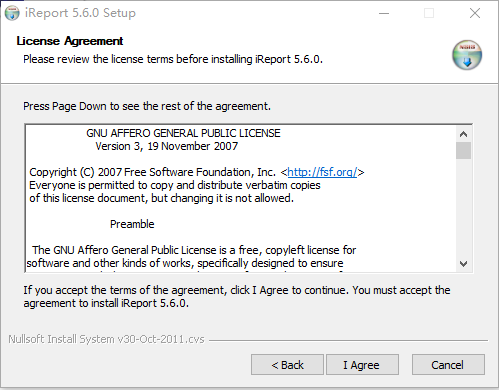Click the Preamble heading in the license
This screenshot has height=390, width=499.
[x=132, y=224]
